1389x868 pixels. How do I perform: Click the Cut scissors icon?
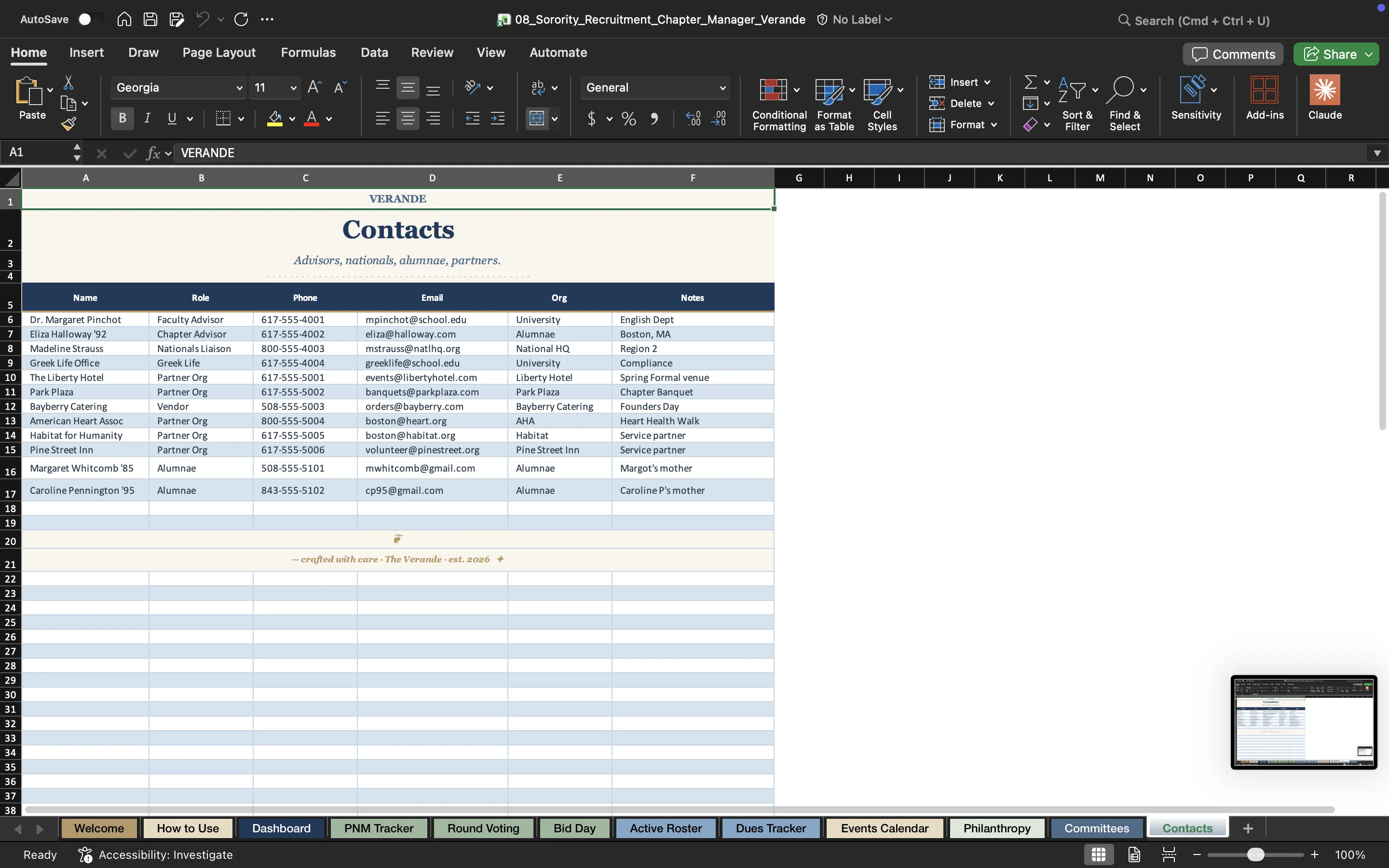tap(68, 82)
